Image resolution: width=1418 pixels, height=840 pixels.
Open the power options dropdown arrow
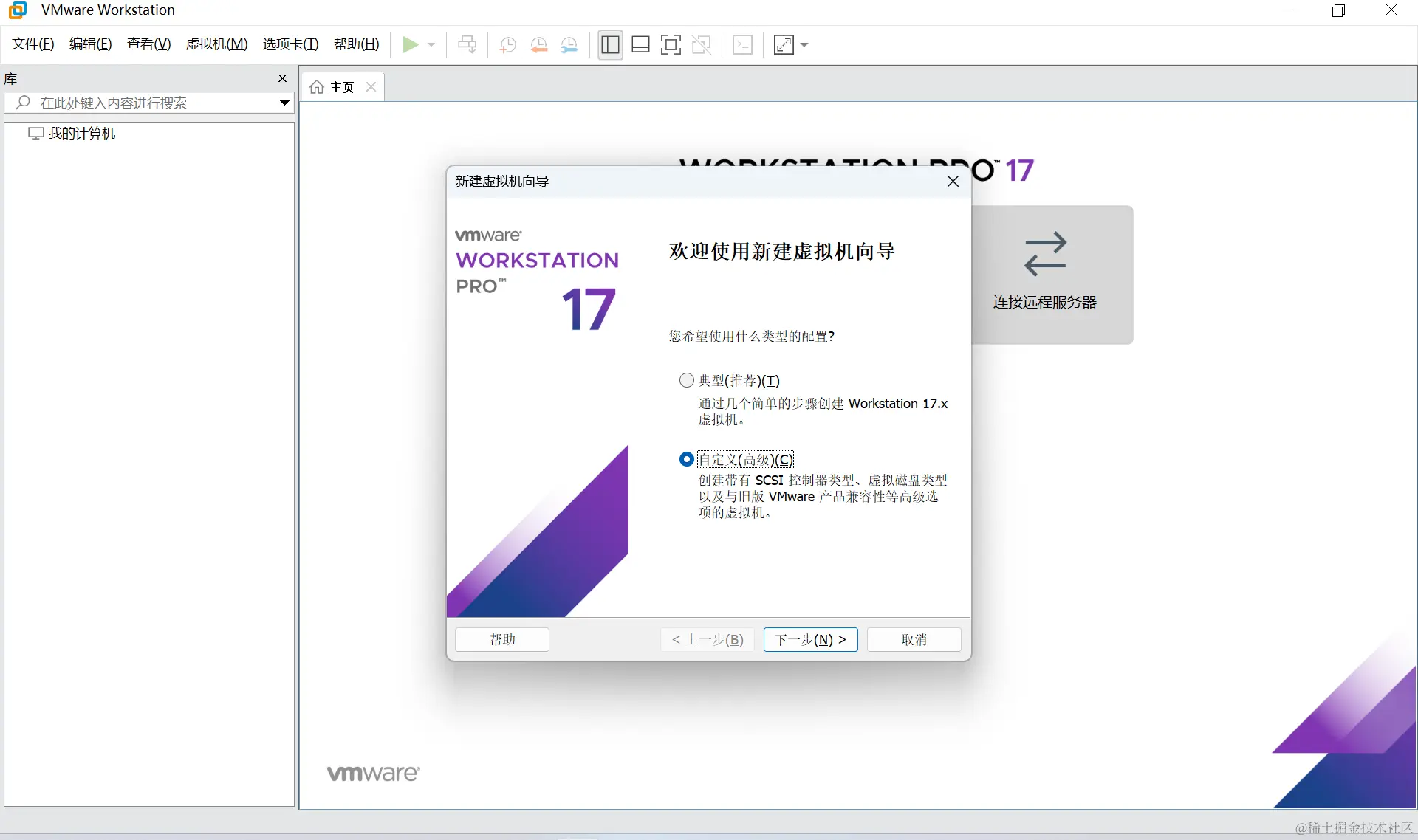431,45
